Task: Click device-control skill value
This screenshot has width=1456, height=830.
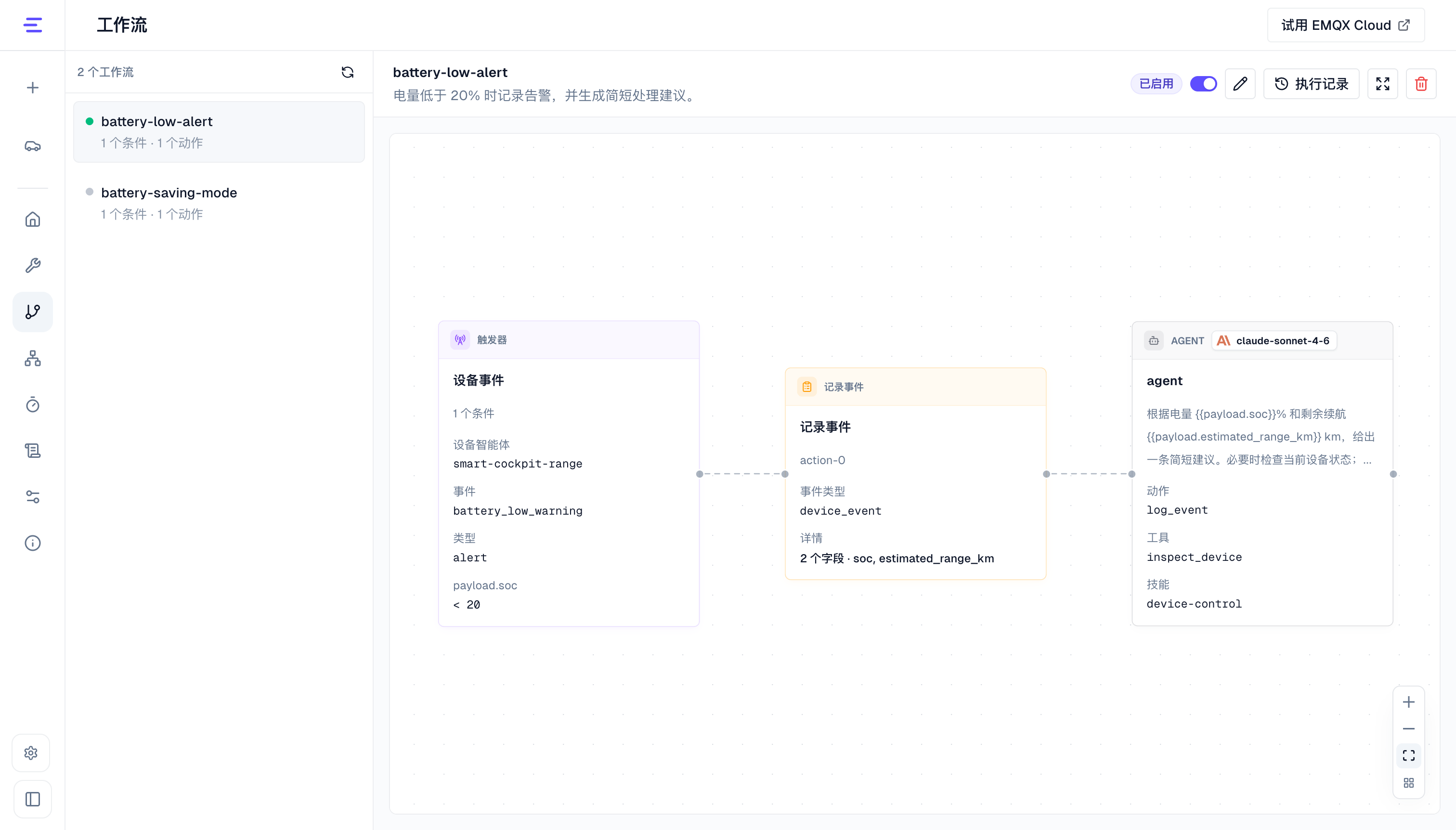Action: click(1194, 604)
